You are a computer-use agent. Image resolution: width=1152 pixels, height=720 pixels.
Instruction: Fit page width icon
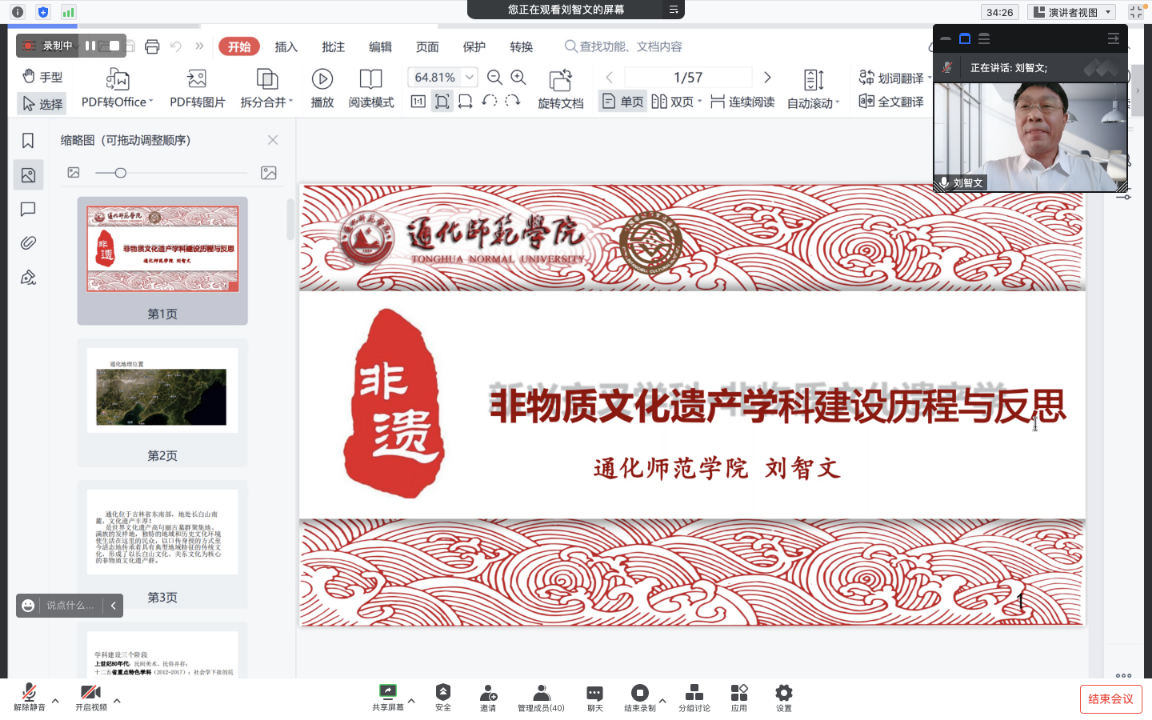[x=465, y=101]
